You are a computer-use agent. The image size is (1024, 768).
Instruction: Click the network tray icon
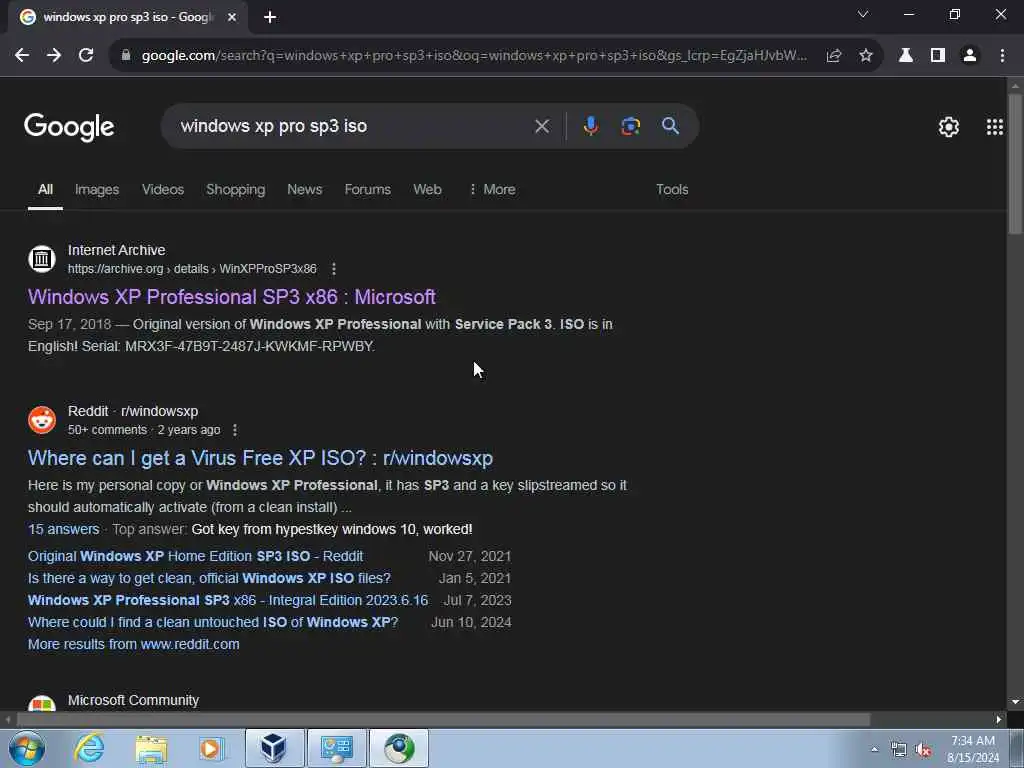coord(899,750)
